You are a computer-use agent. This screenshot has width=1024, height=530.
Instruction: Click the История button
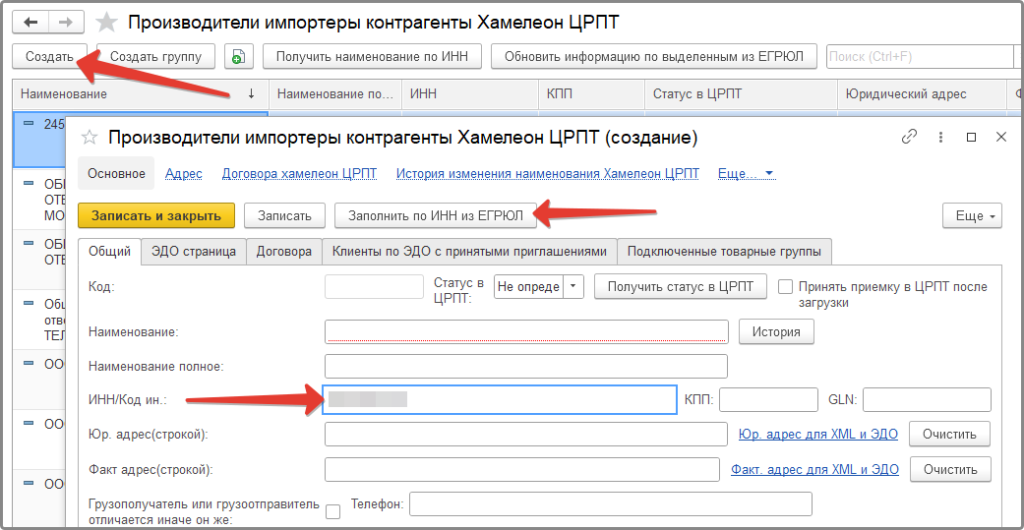click(776, 332)
